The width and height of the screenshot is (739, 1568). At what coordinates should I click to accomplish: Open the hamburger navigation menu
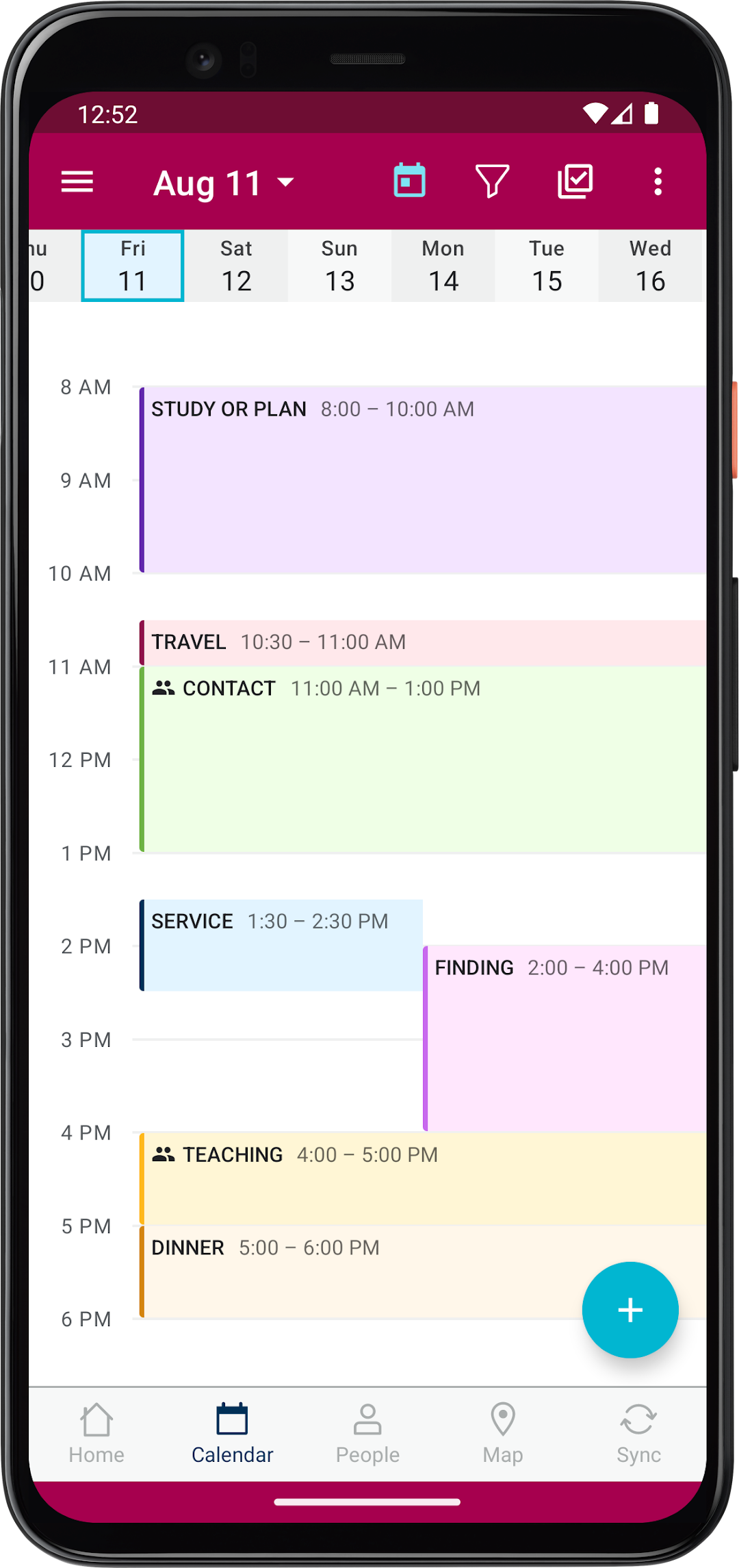(77, 182)
